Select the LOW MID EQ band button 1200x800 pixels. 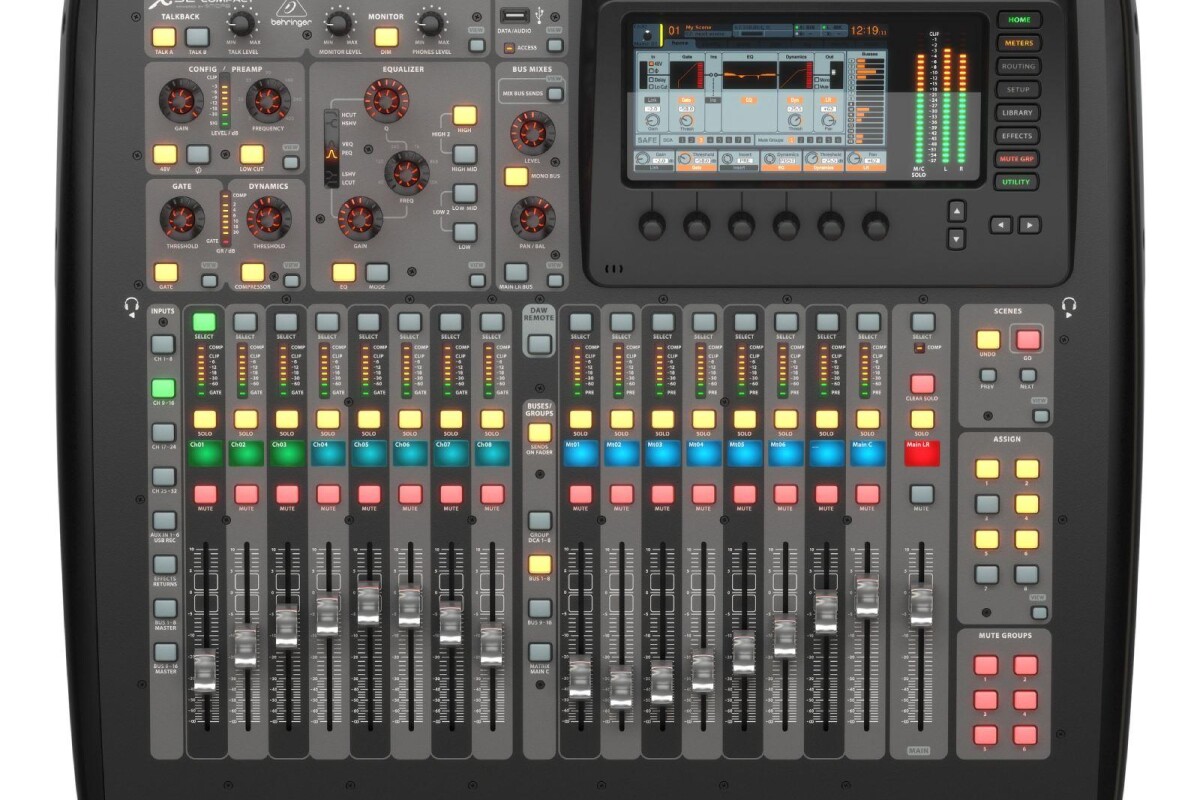(x=464, y=193)
